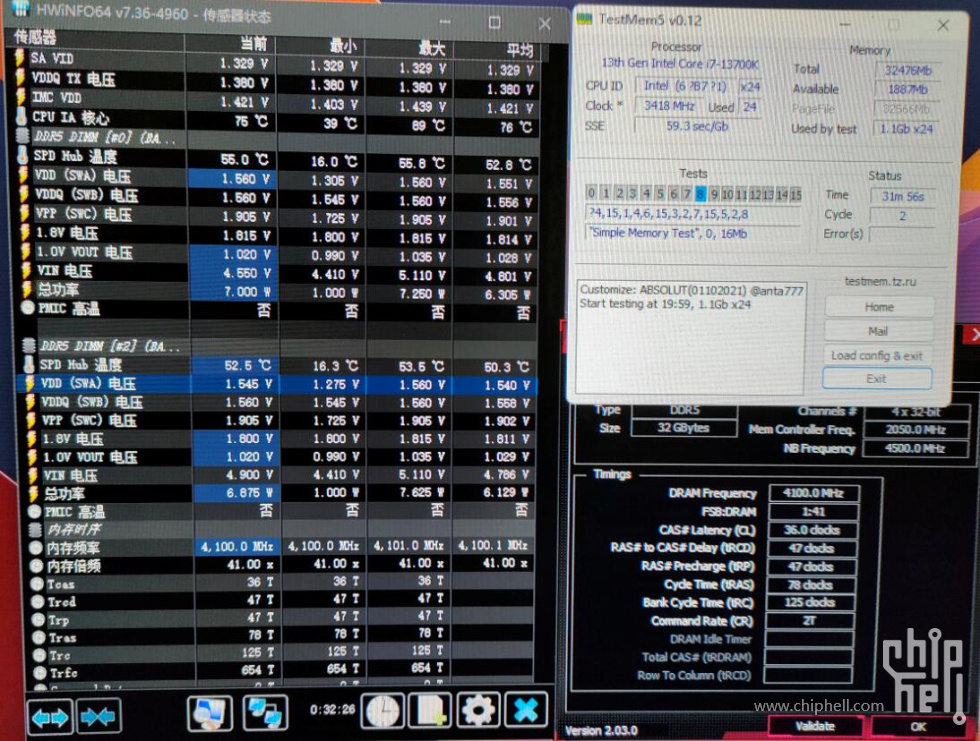Image resolution: width=980 pixels, height=741 pixels.
Task: Click the 内存倍频 row label
Action: click(x=74, y=566)
